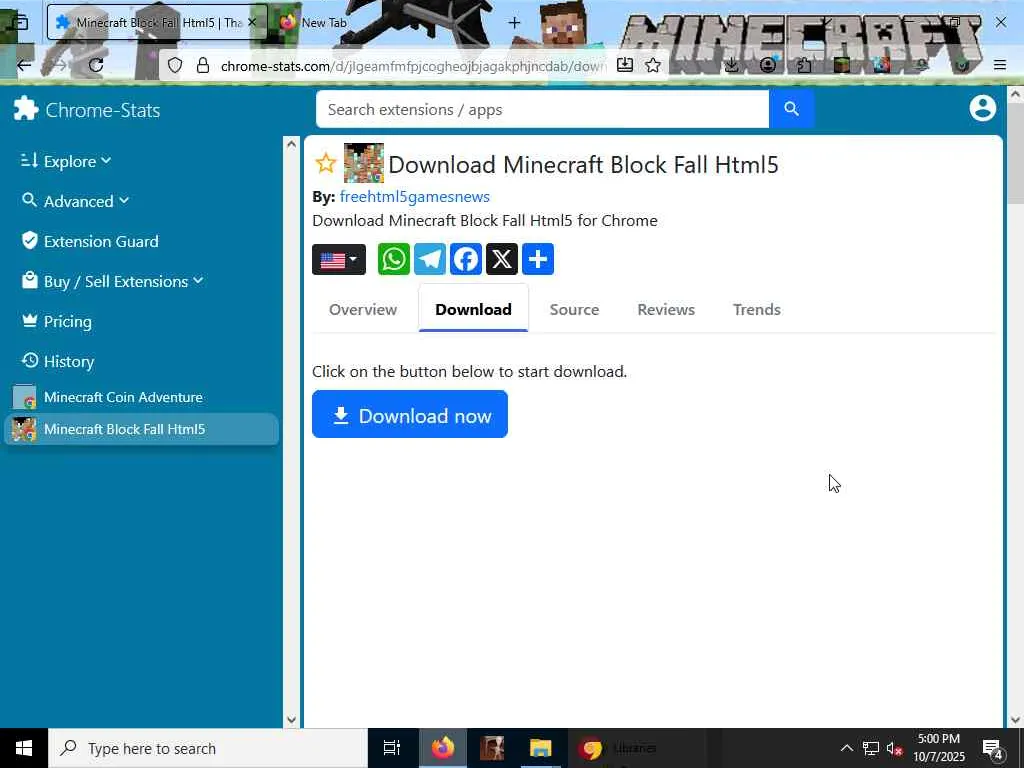Open the blue plus more-sharing icon
Viewport: 1024px width, 768px height.
[x=537, y=259]
